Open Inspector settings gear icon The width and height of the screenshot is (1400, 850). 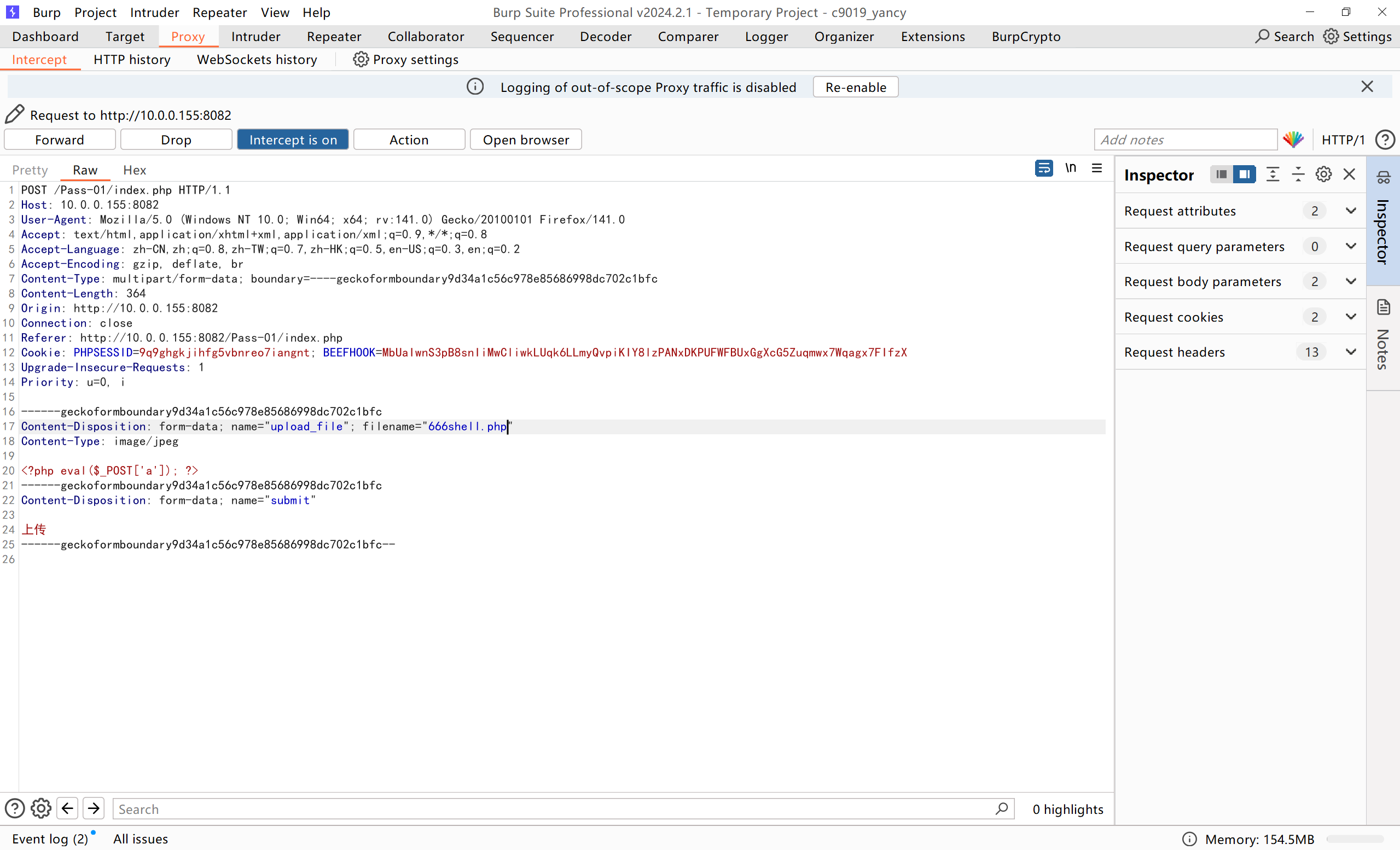point(1323,174)
